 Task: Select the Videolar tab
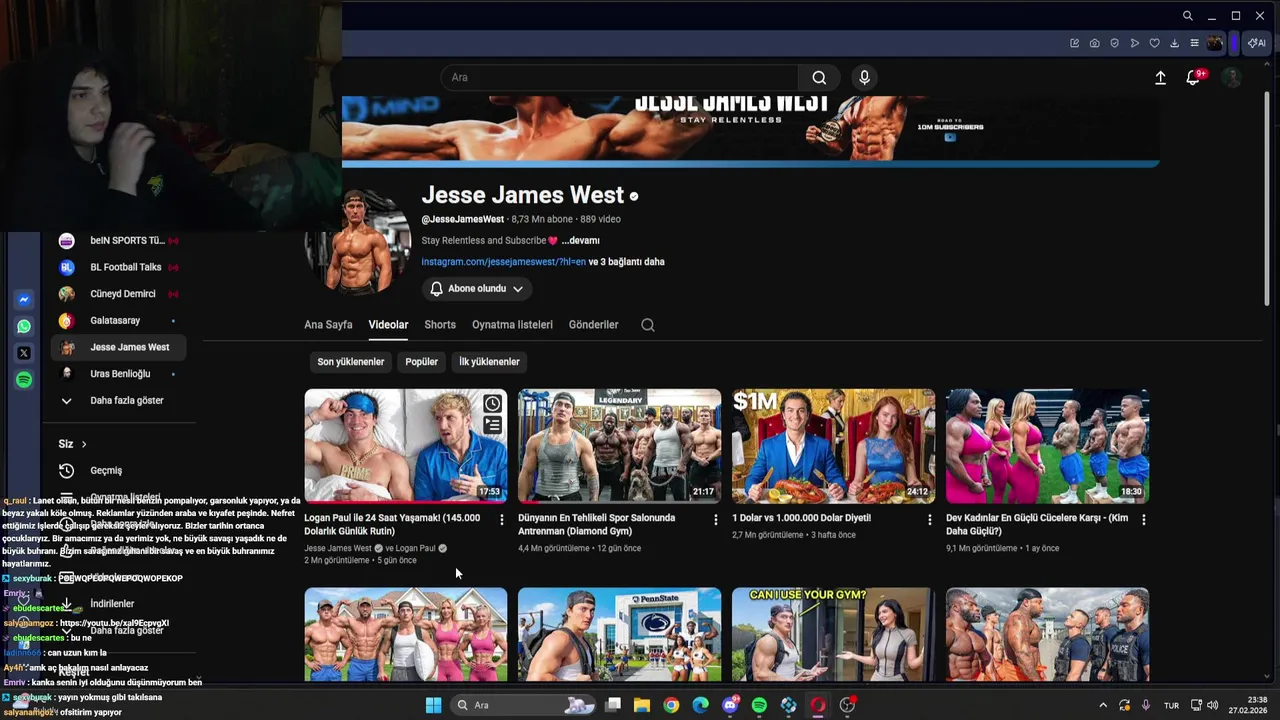[388, 325]
